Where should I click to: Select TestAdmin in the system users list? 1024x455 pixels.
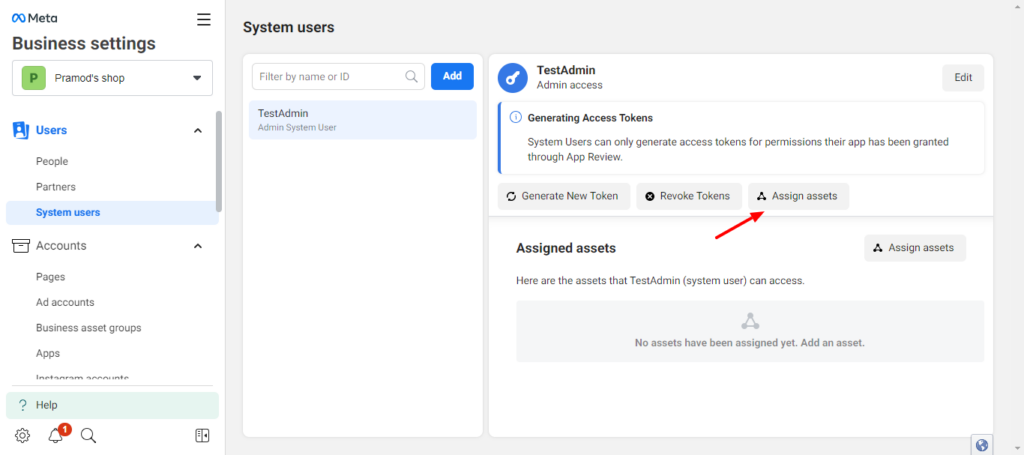coord(362,120)
